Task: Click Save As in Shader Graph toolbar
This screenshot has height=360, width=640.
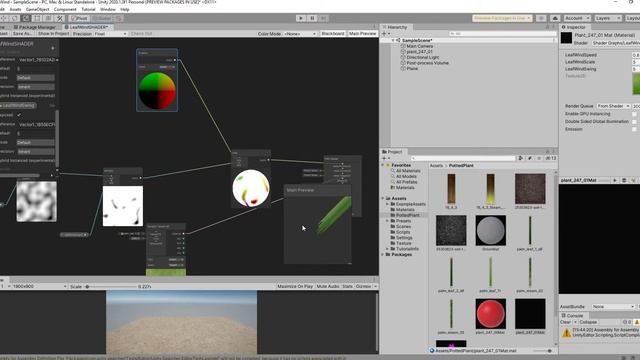Action: point(22,34)
